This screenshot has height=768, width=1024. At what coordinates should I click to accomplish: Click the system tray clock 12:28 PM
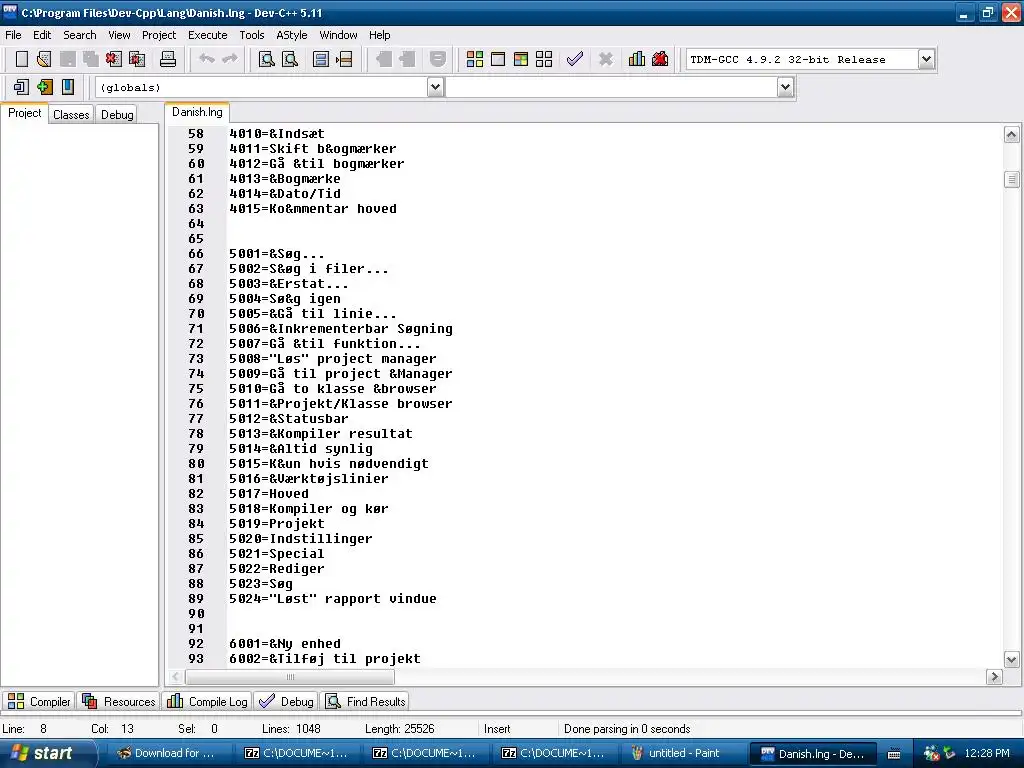(987, 753)
